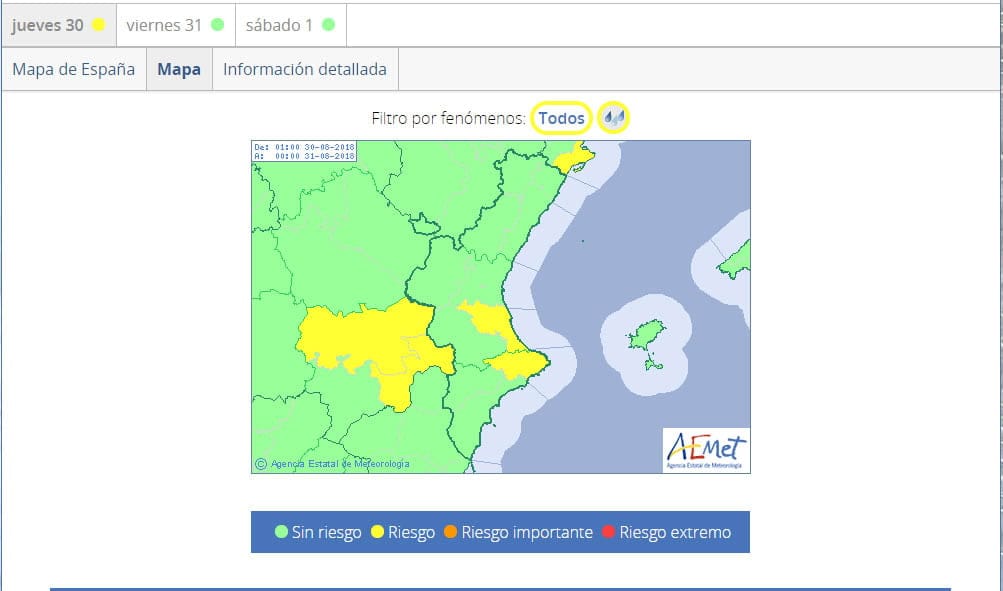Click the green dot beside viernes 31
Screen dimensions: 1003x591
coord(217,26)
